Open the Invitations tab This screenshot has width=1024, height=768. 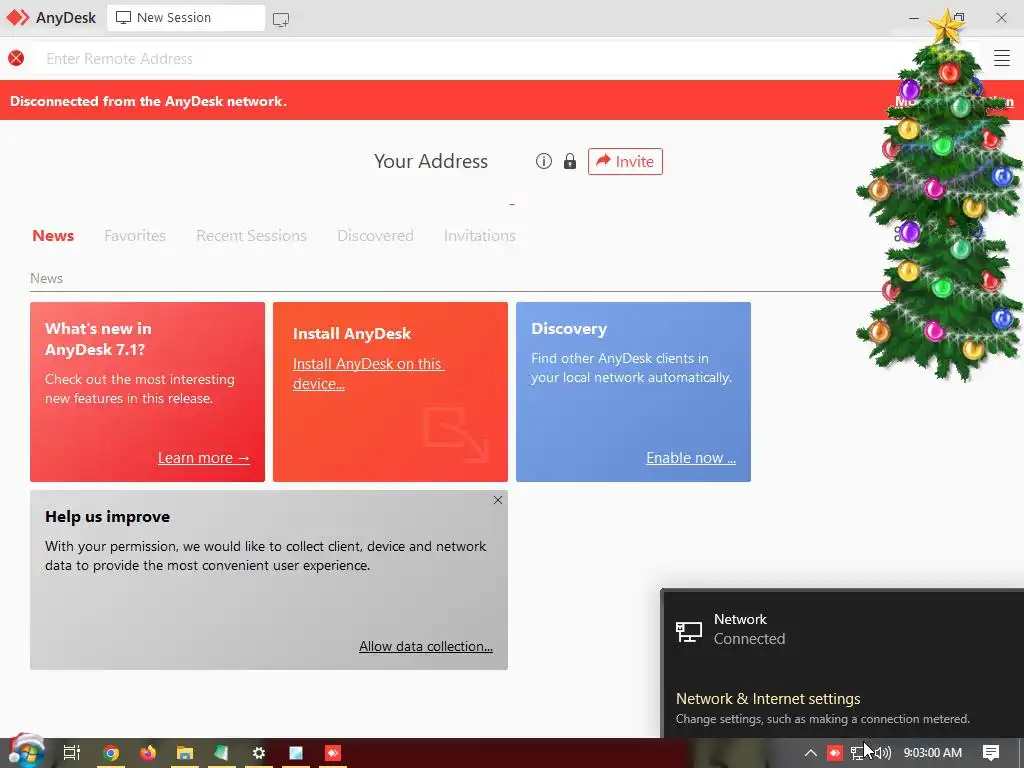pos(479,236)
